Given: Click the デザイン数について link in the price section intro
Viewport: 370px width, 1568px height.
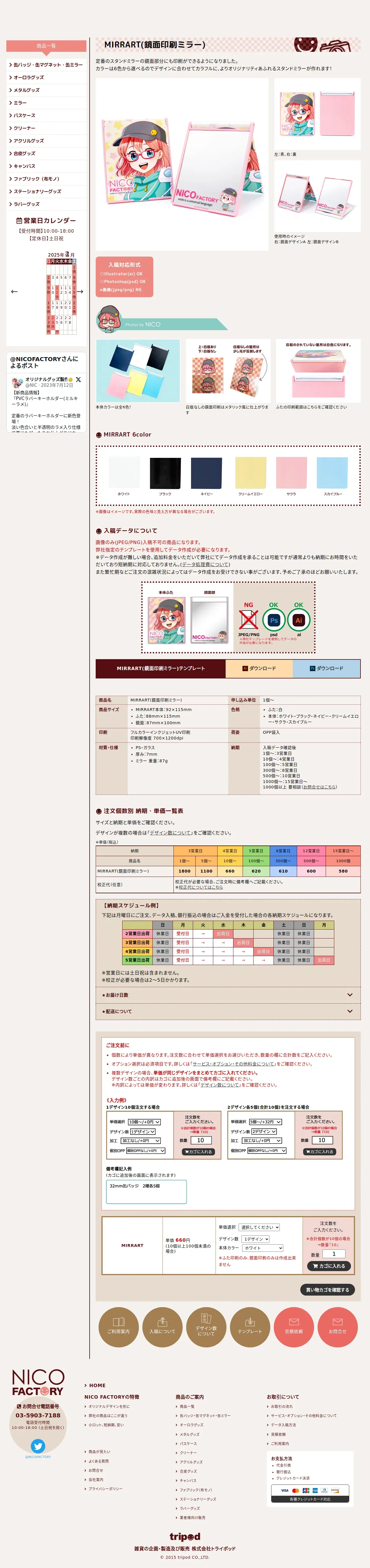Looking at the screenshot, I should click(171, 833).
